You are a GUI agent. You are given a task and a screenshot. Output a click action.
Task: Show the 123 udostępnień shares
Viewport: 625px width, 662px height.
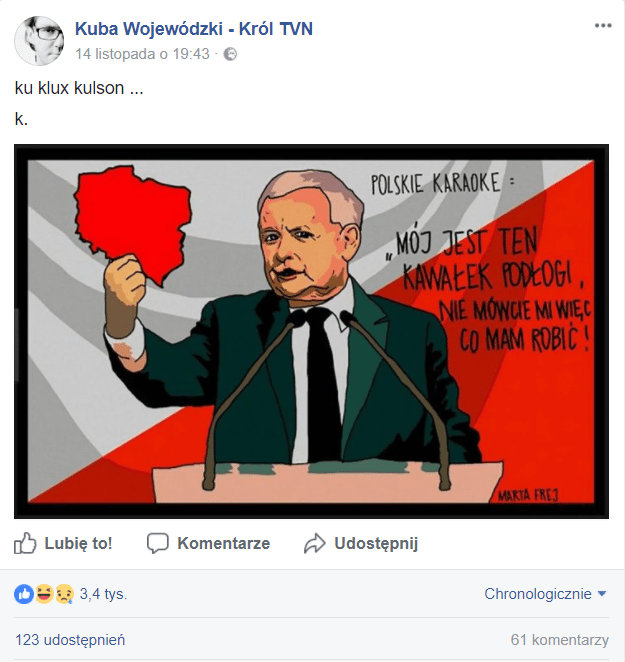click(70, 640)
